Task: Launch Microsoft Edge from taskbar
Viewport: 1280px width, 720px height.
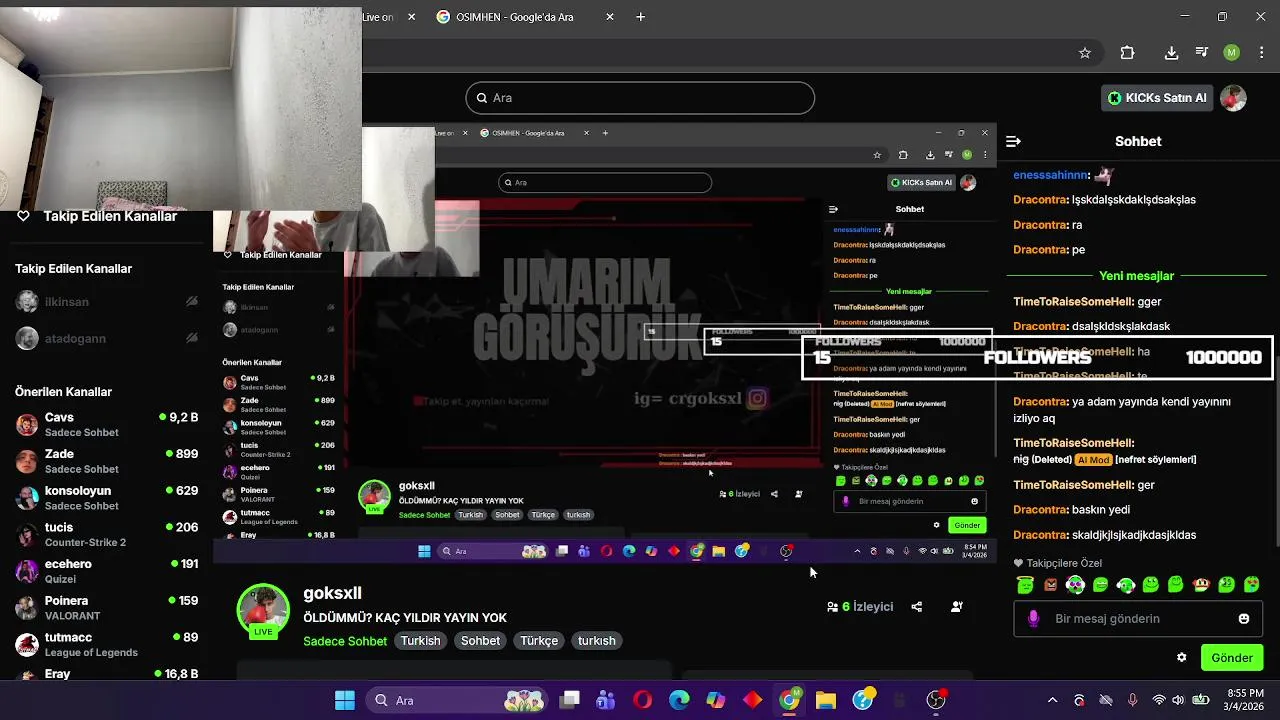Action: [679, 700]
